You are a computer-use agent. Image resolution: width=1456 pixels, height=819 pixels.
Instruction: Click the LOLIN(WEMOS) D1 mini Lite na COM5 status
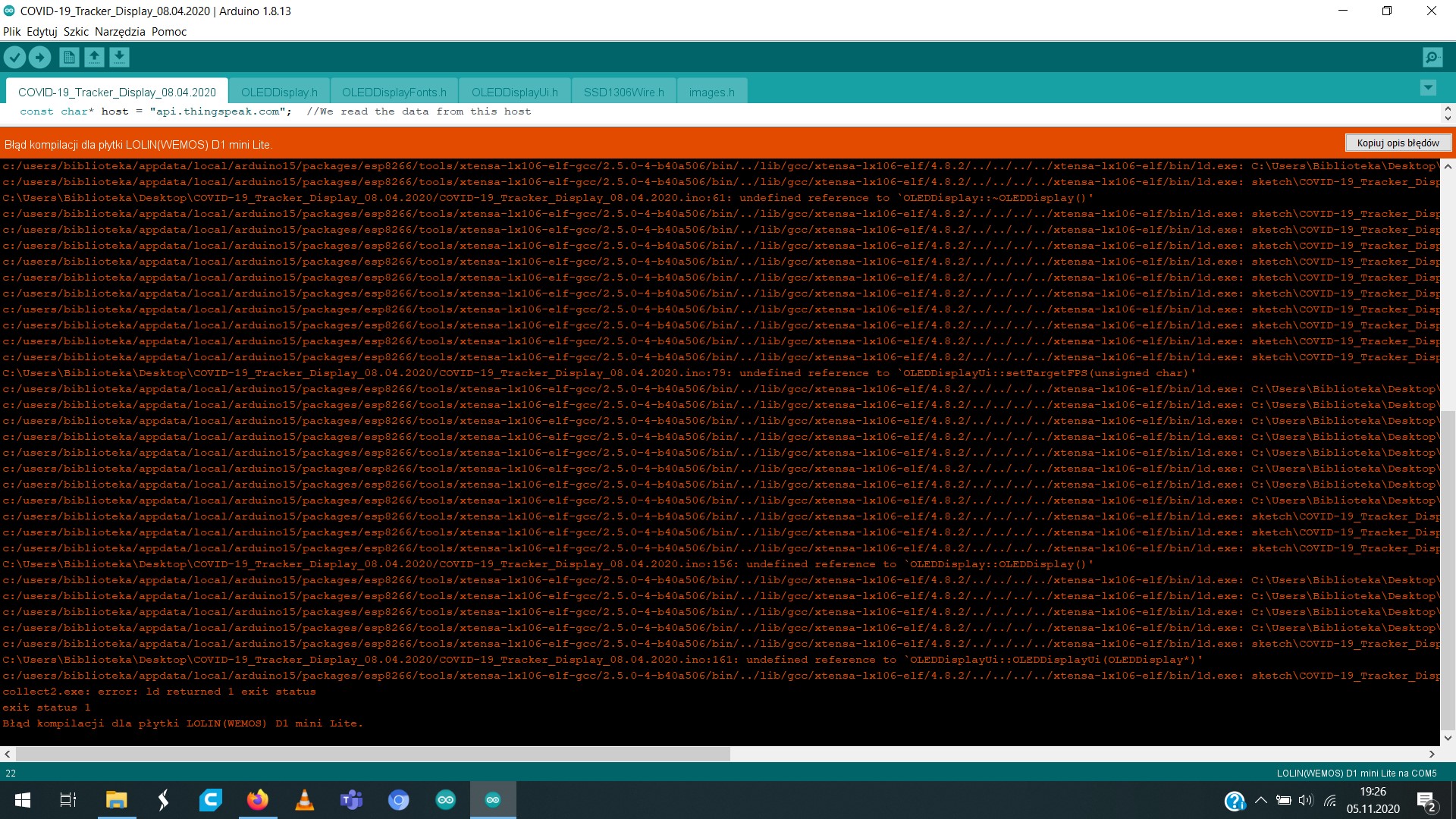click(x=1357, y=773)
